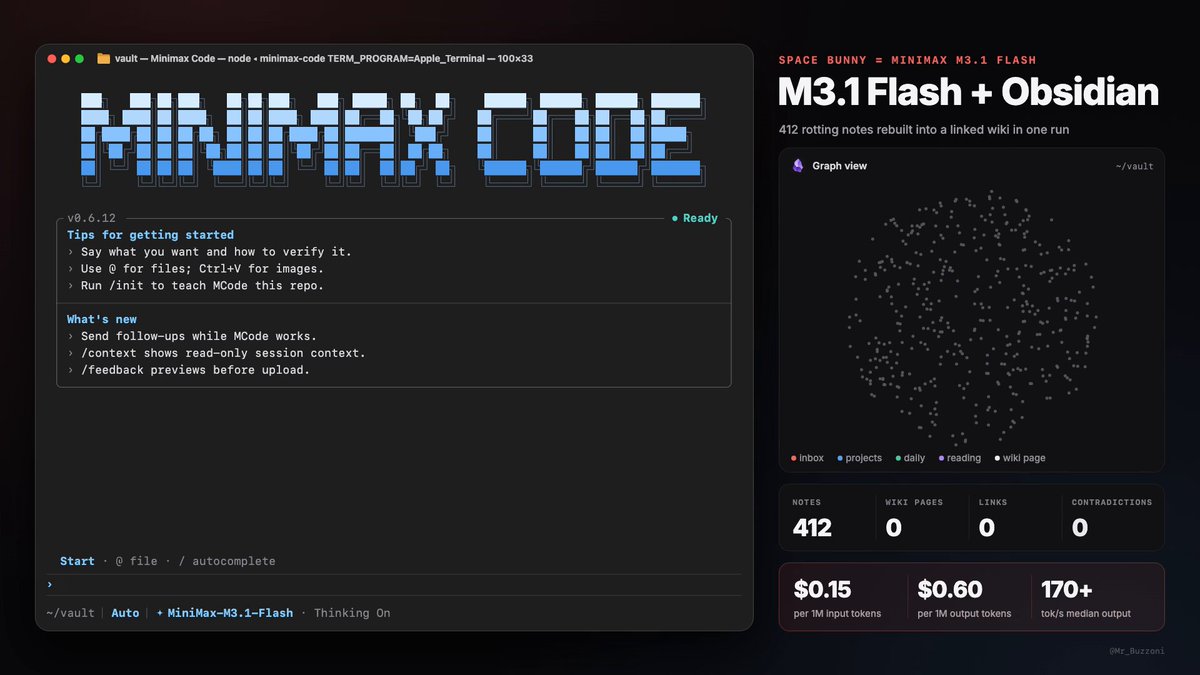Click the purple Obsidian icon beside Graph view
The height and width of the screenshot is (675, 1200).
[798, 166]
